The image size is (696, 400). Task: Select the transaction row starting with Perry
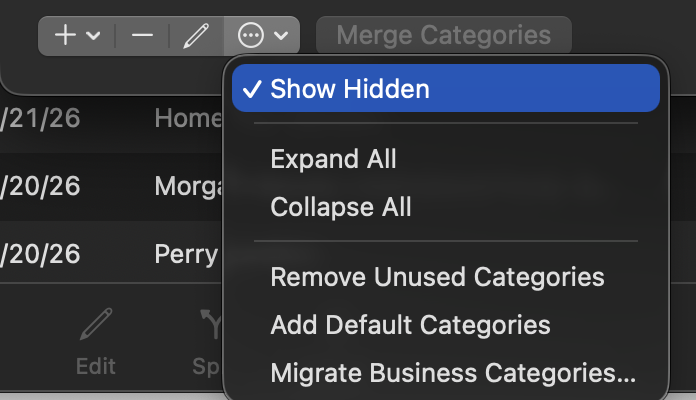(186, 254)
